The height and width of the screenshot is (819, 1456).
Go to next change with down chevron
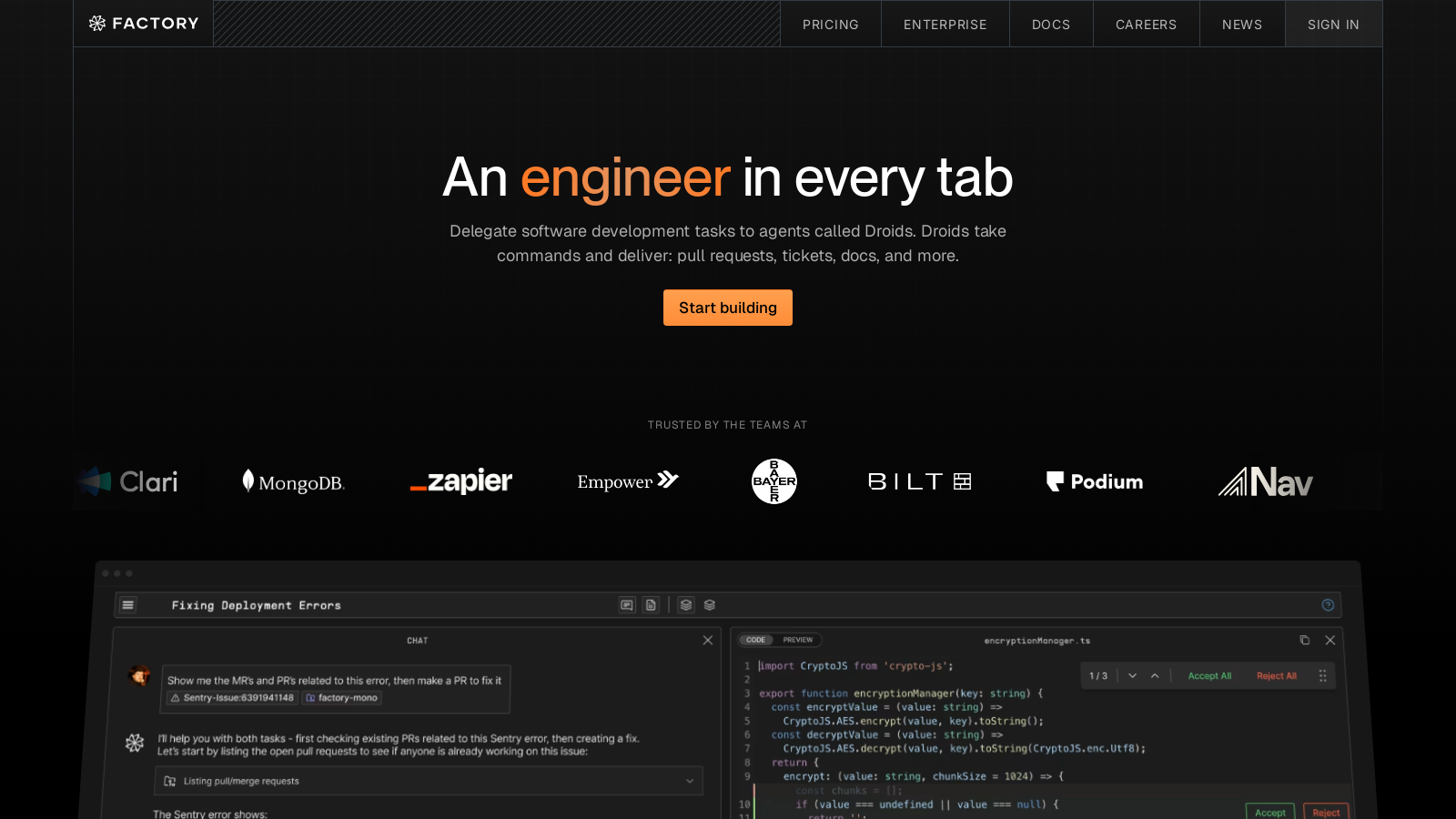1132,676
